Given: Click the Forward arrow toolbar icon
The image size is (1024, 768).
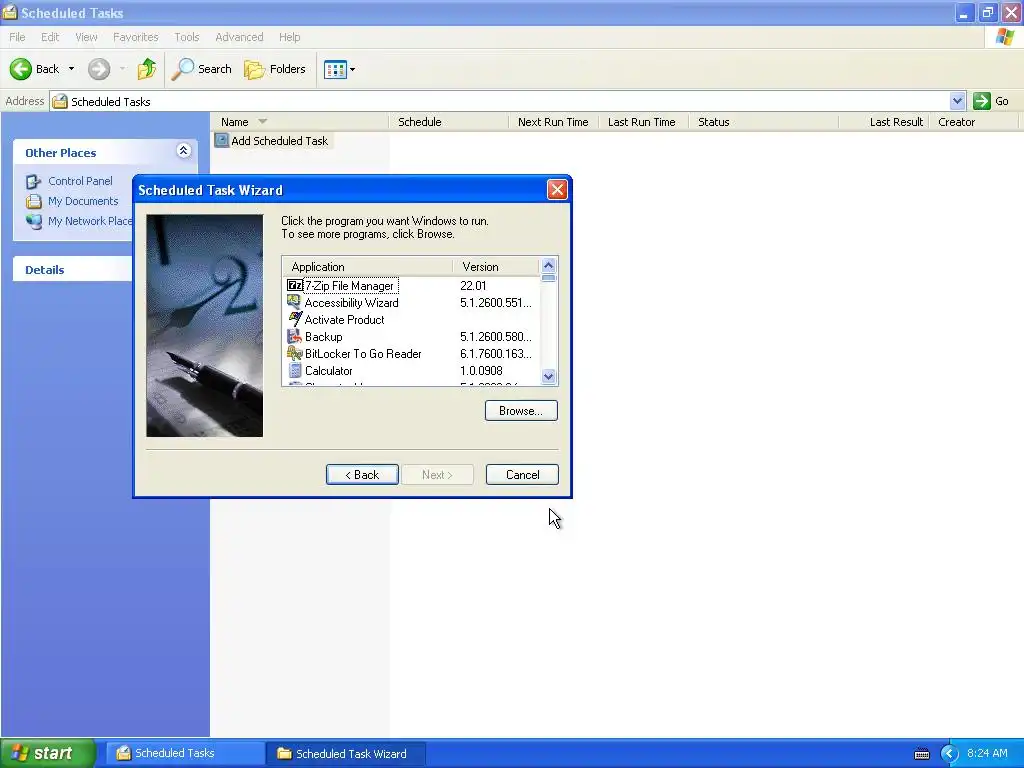Looking at the screenshot, I should 99,69.
